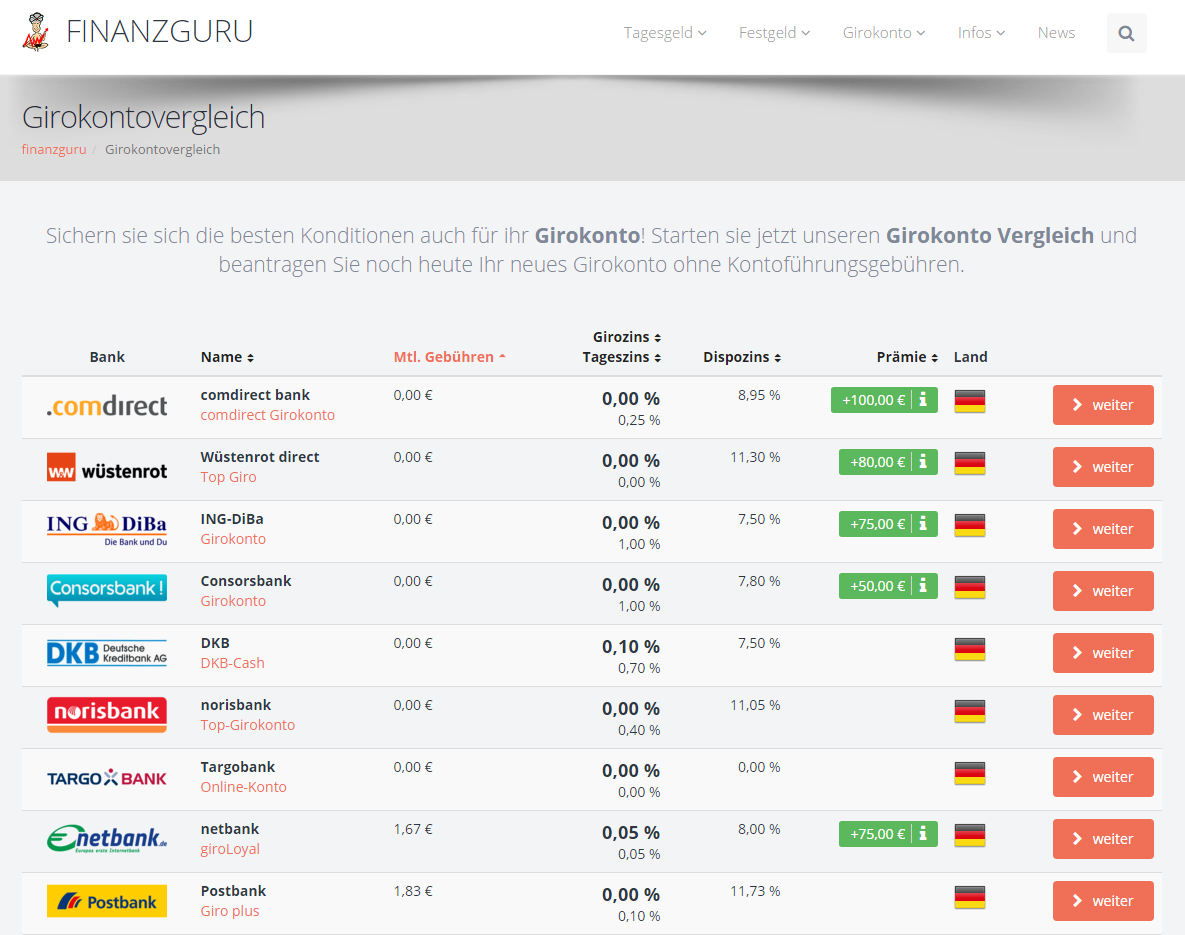
Task: Open the search magnifier icon
Action: [x=1126, y=33]
